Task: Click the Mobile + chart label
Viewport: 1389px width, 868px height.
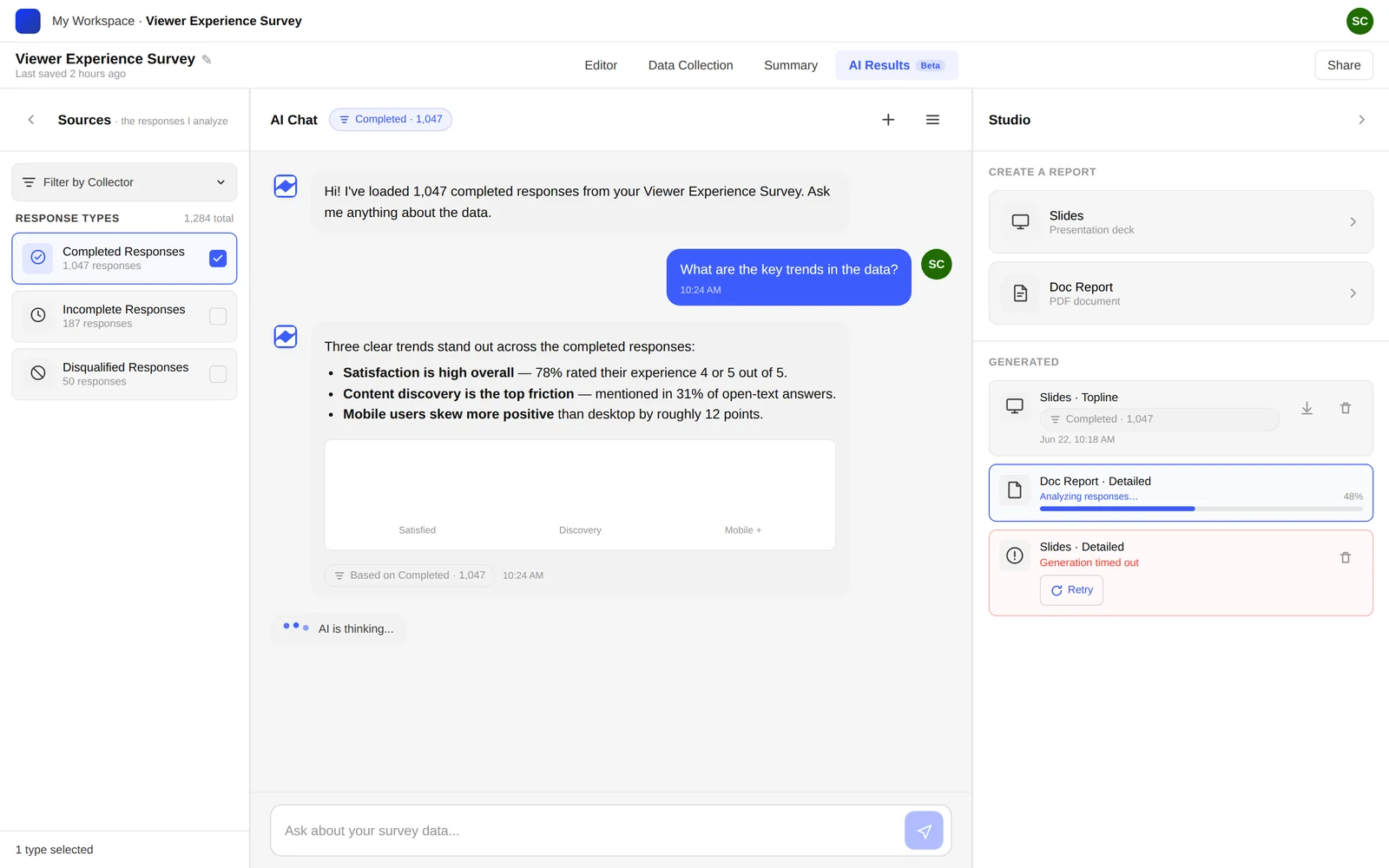Action: (x=743, y=530)
